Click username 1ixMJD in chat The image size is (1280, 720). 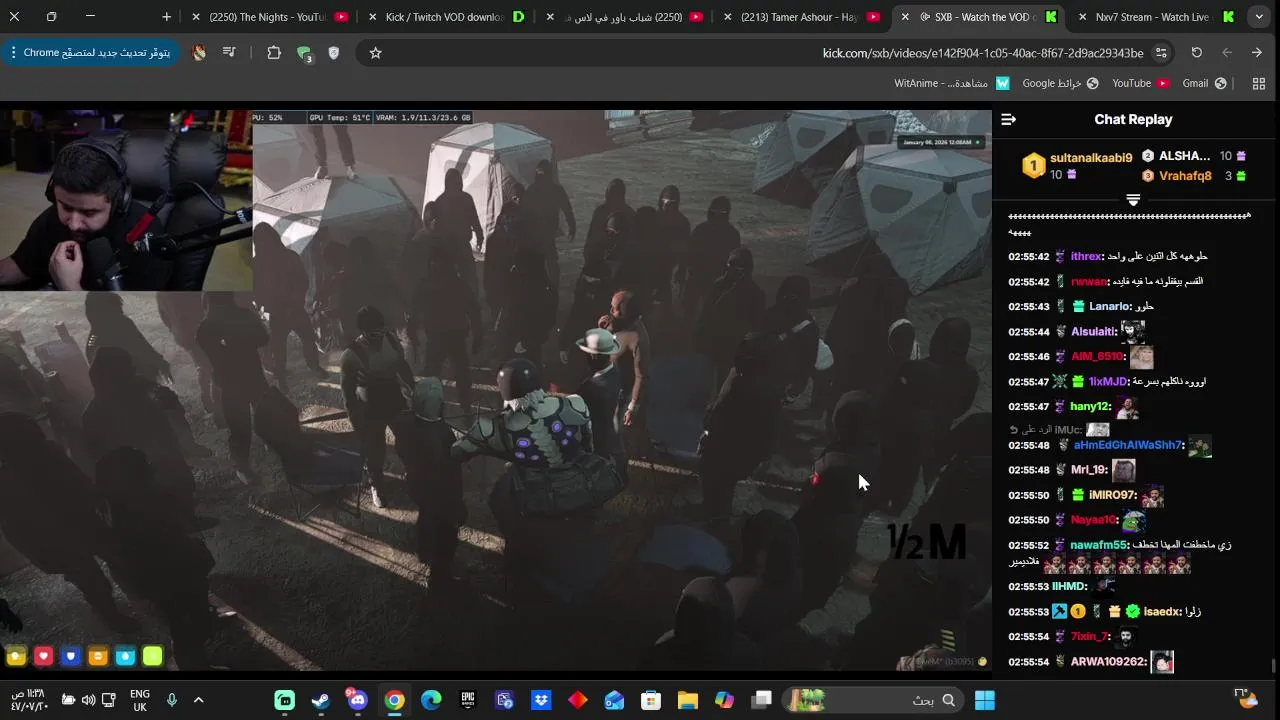(x=1108, y=382)
